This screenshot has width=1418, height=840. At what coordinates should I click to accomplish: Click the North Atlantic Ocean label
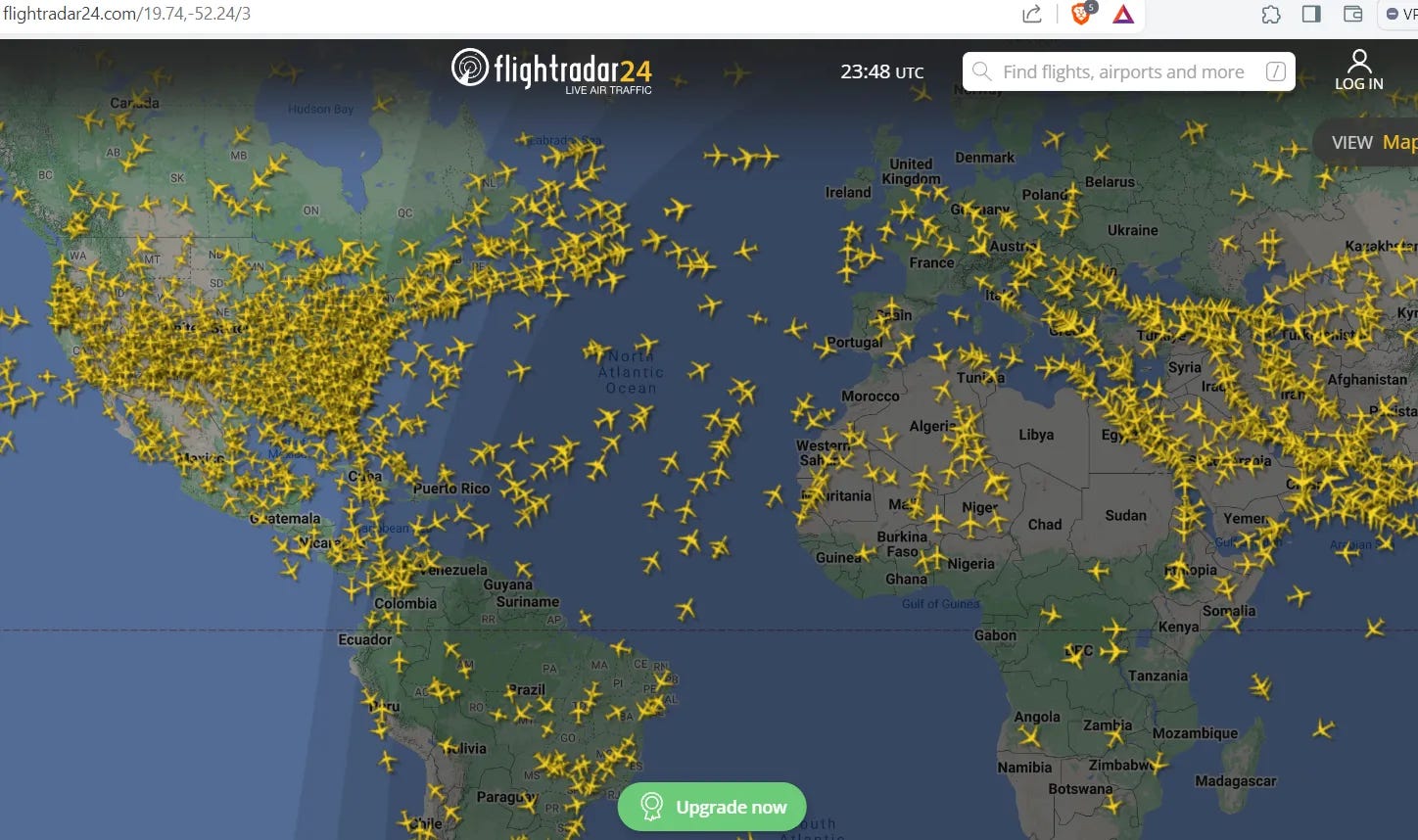coord(632,372)
